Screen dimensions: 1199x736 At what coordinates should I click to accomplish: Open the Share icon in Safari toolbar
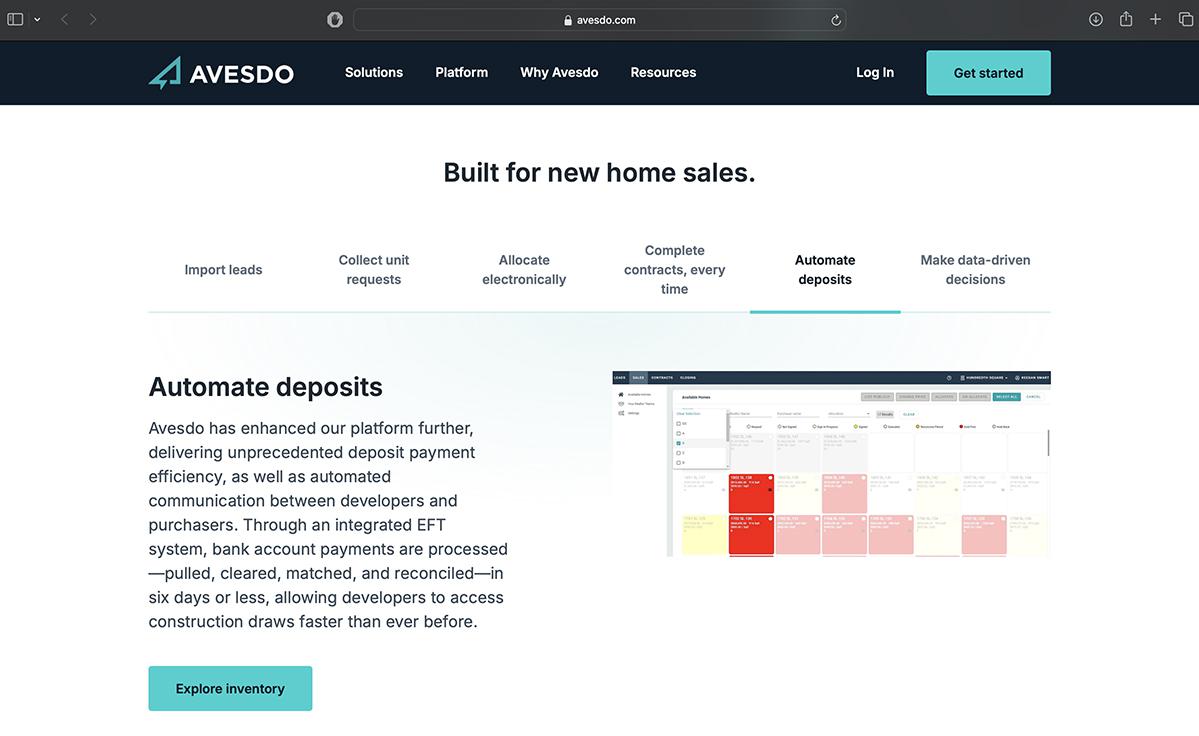[x=1126, y=19]
